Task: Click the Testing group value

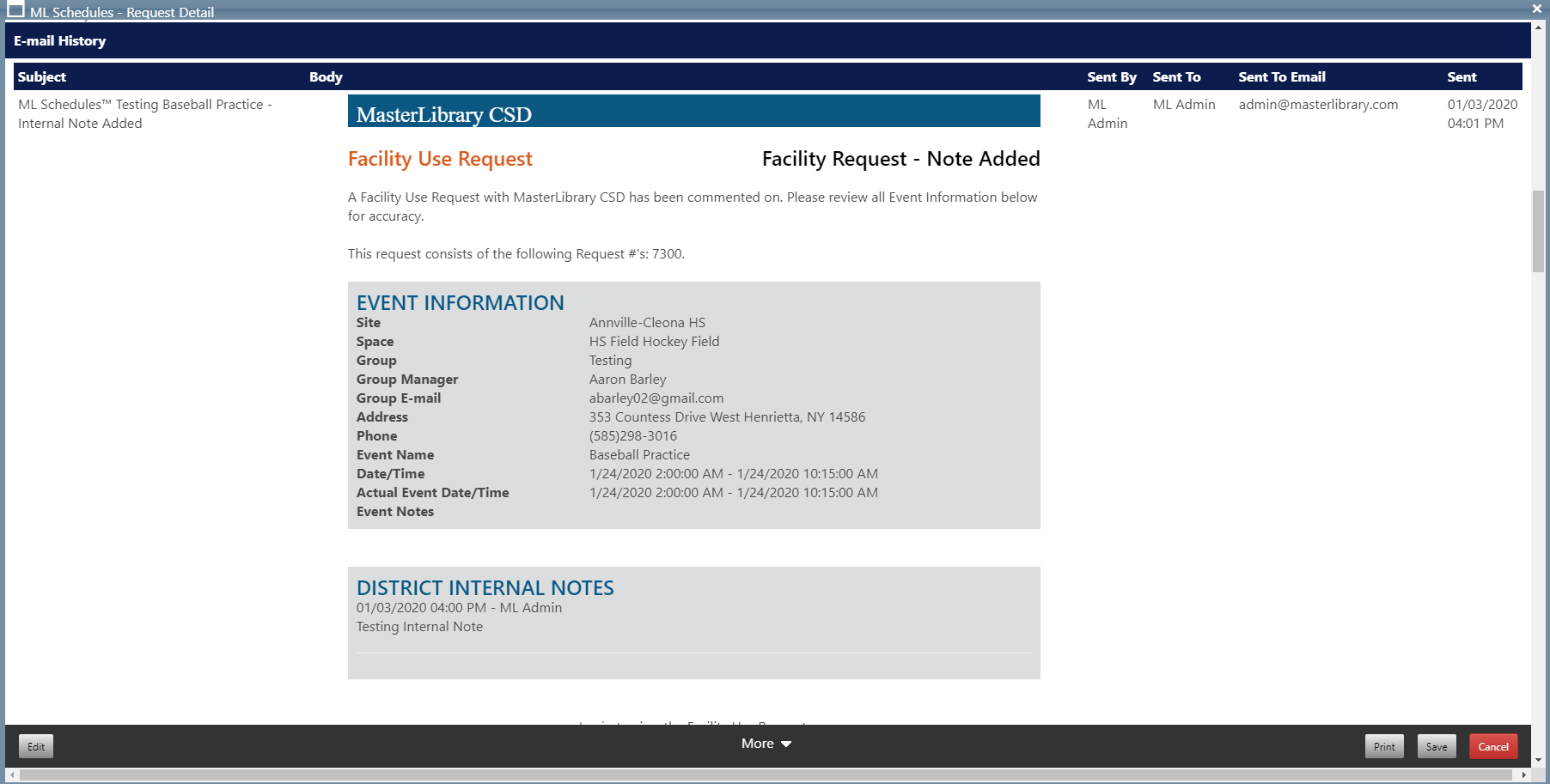Action: [610, 360]
